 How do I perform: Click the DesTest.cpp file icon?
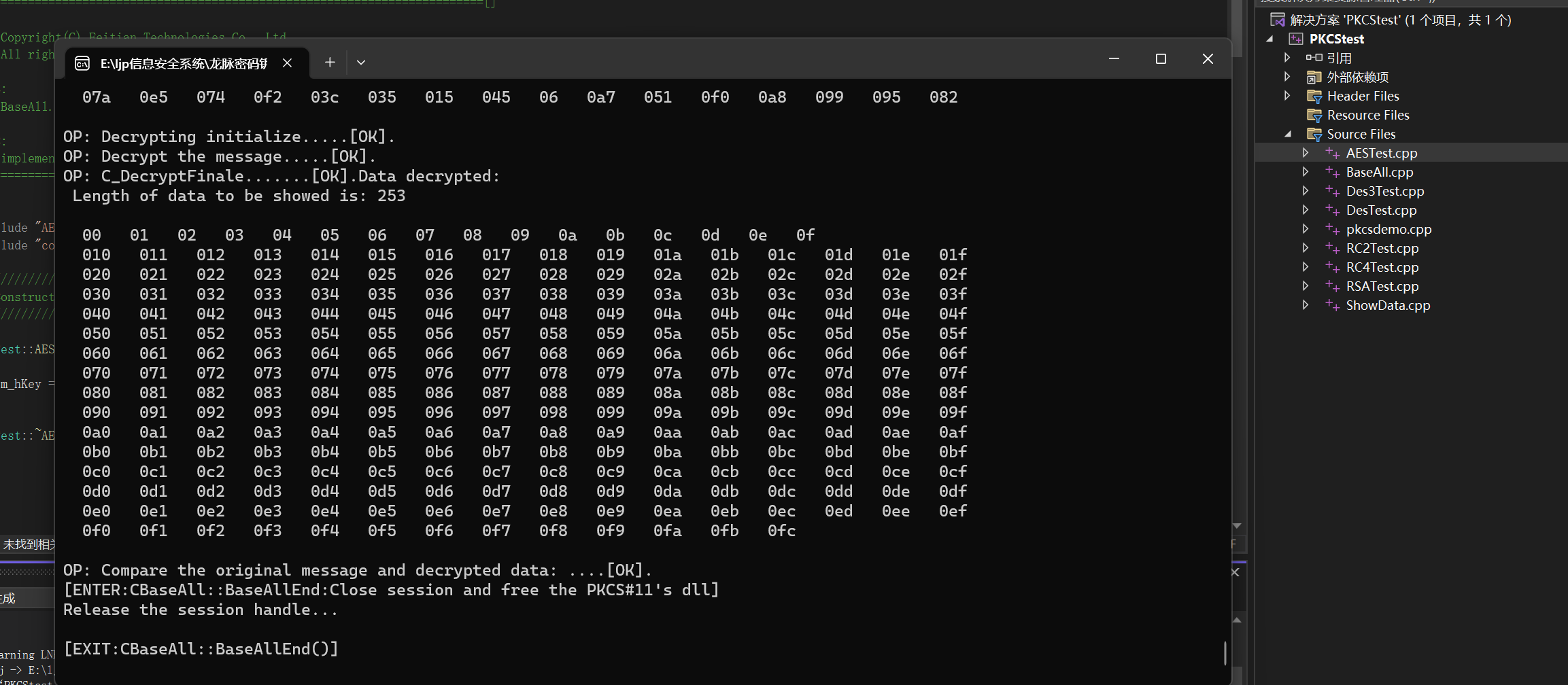(1333, 210)
